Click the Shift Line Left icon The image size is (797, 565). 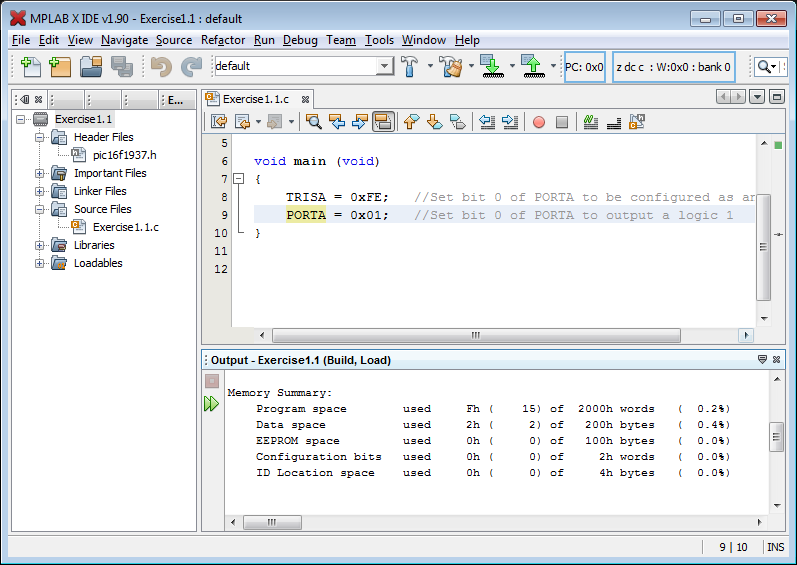coord(487,121)
